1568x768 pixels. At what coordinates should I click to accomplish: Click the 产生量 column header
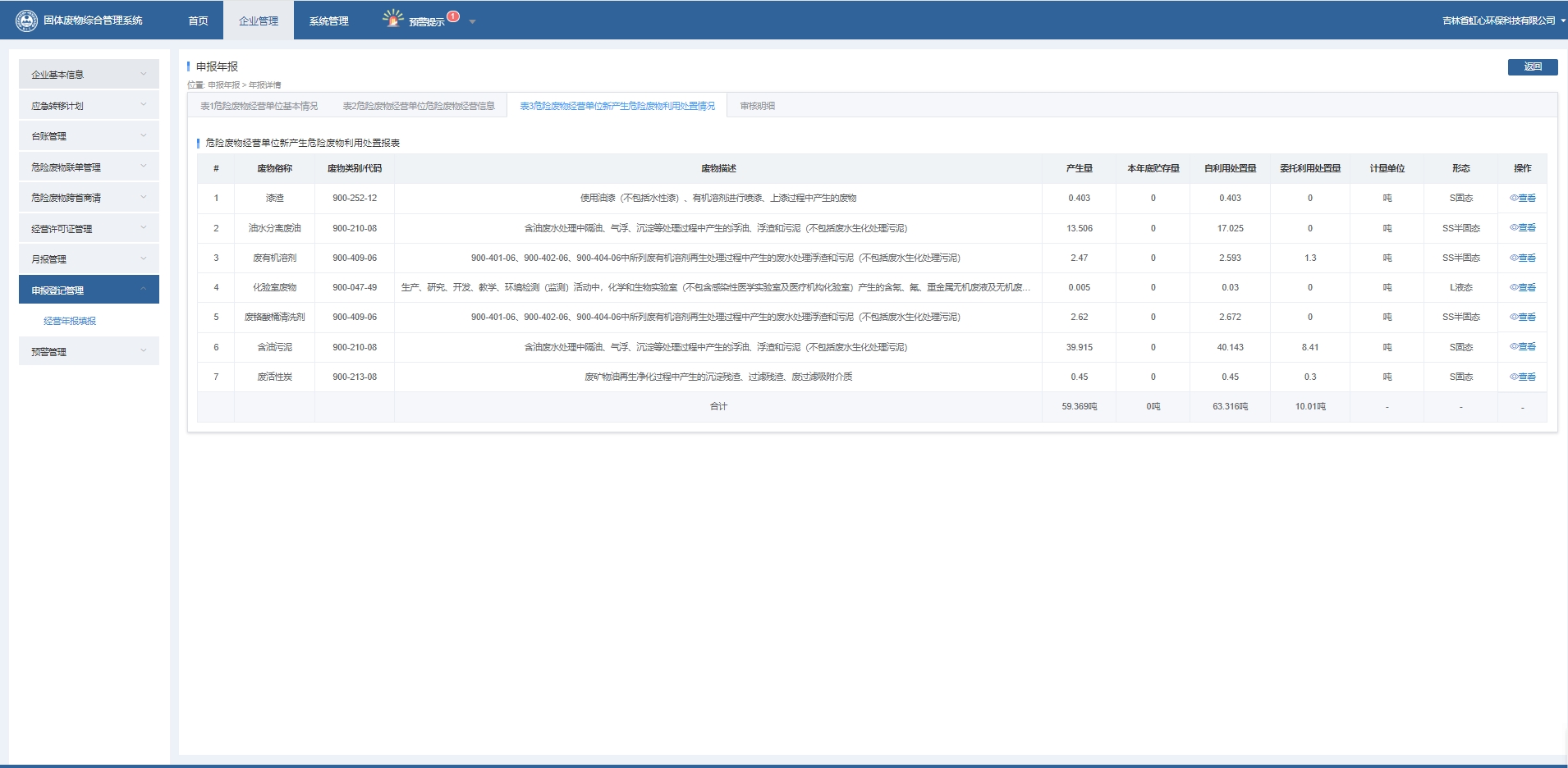point(1079,168)
